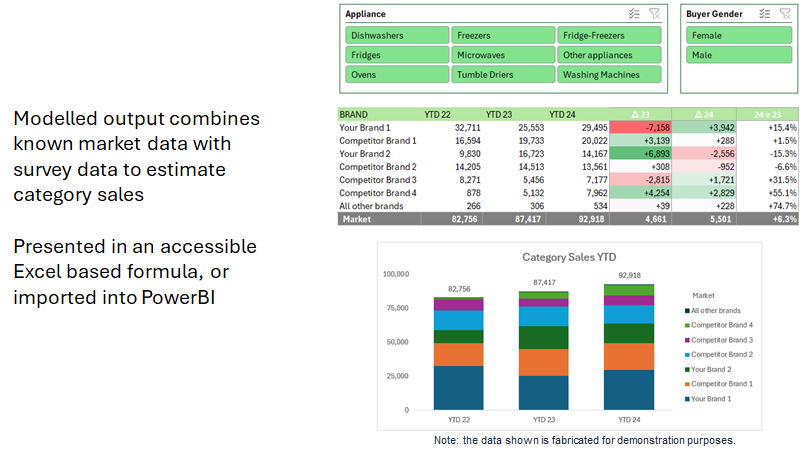
Task: Click the +4,254 delta cell
Action: (641, 193)
